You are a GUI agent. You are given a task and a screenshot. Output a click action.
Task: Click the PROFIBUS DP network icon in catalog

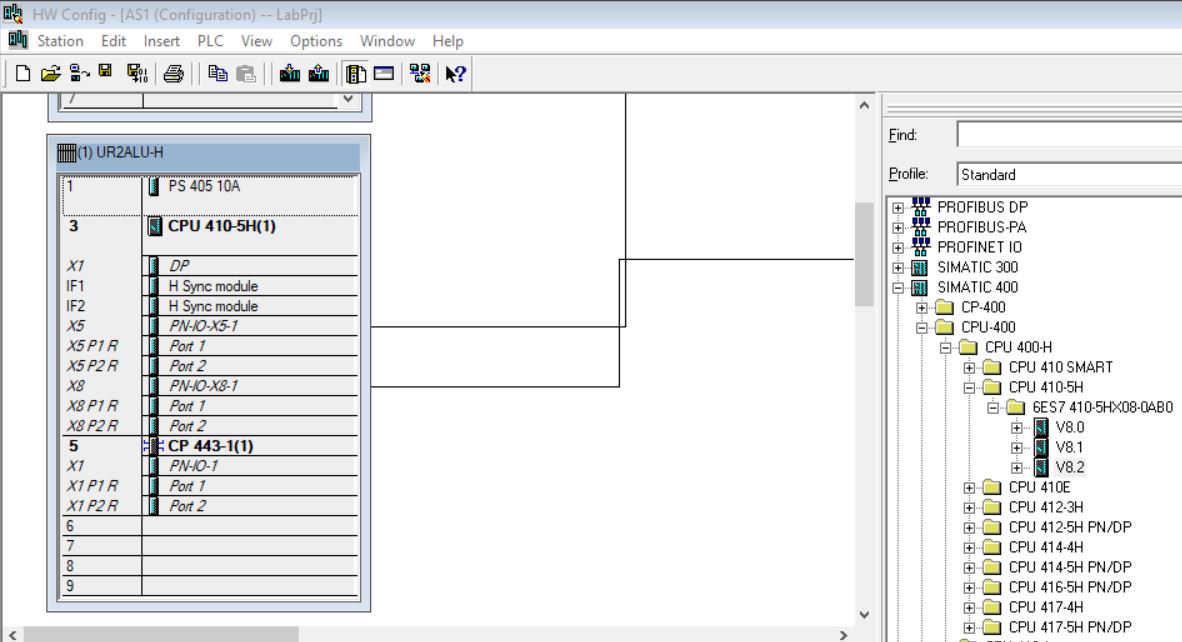(x=921, y=206)
